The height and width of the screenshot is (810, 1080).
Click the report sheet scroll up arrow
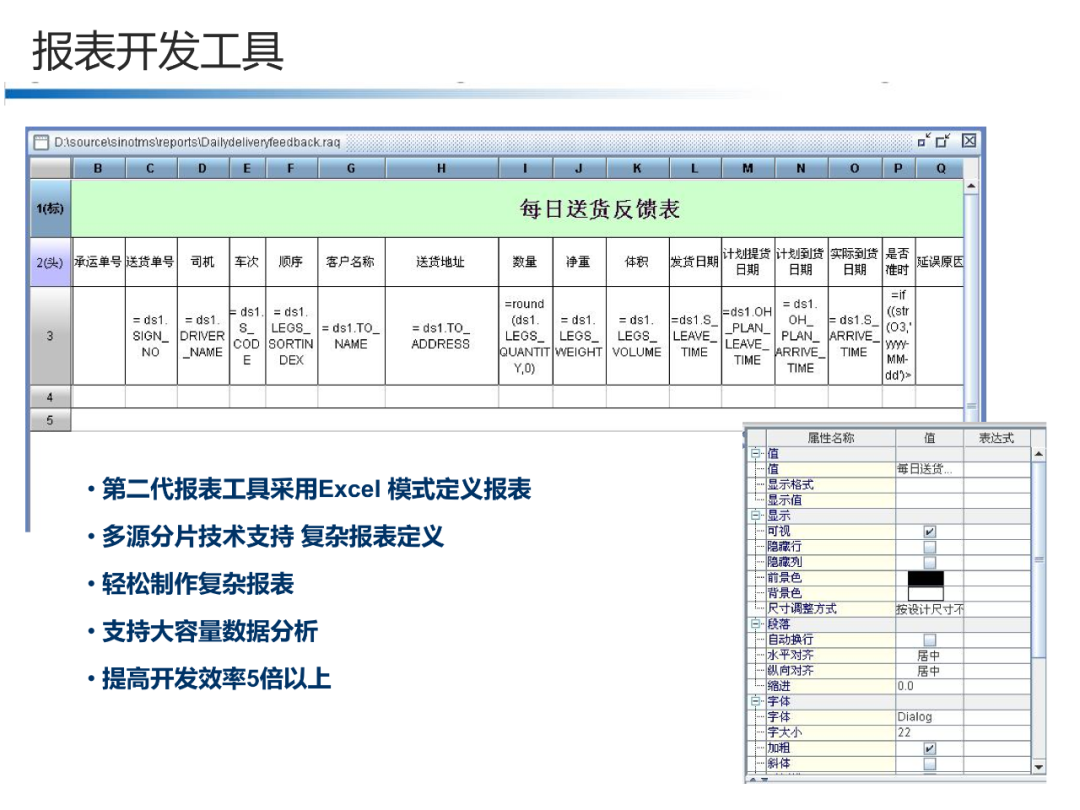971,186
